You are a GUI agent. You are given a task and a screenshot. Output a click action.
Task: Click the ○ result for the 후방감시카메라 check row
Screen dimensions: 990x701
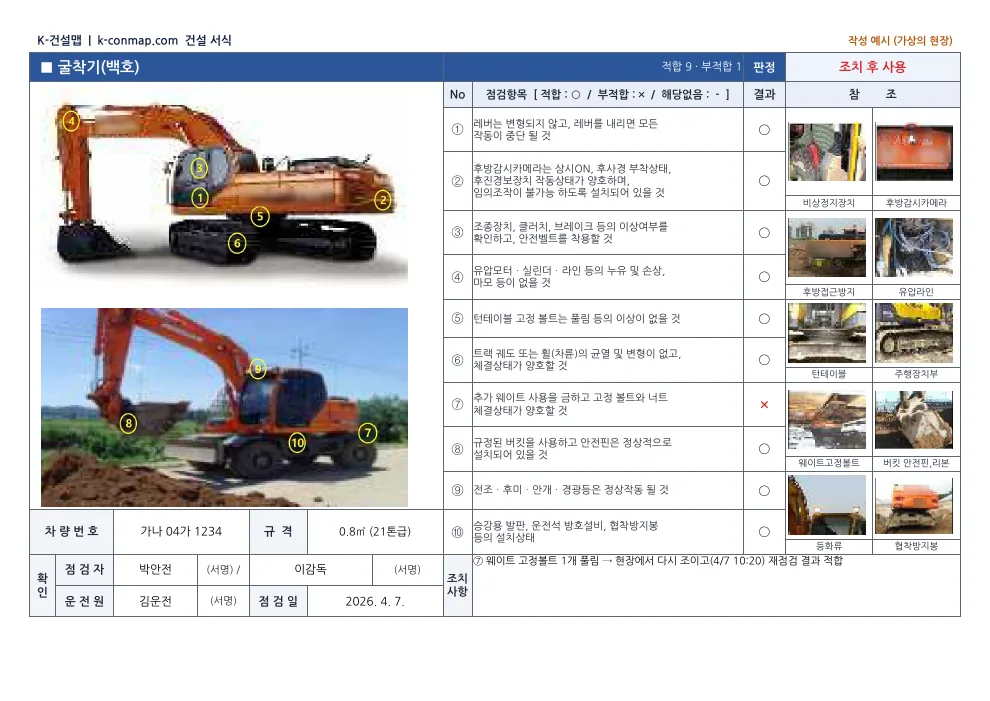click(764, 181)
